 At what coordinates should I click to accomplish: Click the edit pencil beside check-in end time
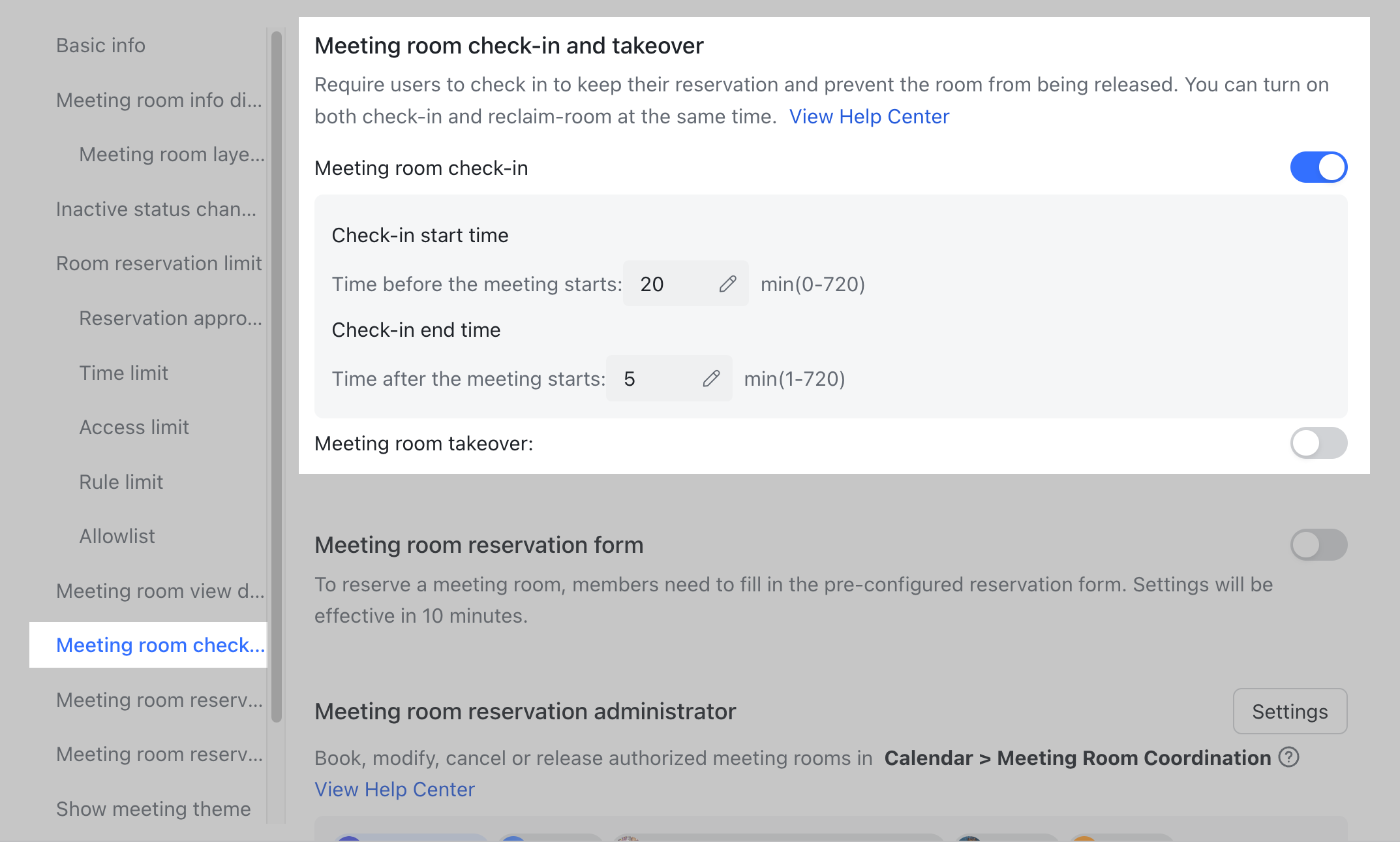coord(712,378)
